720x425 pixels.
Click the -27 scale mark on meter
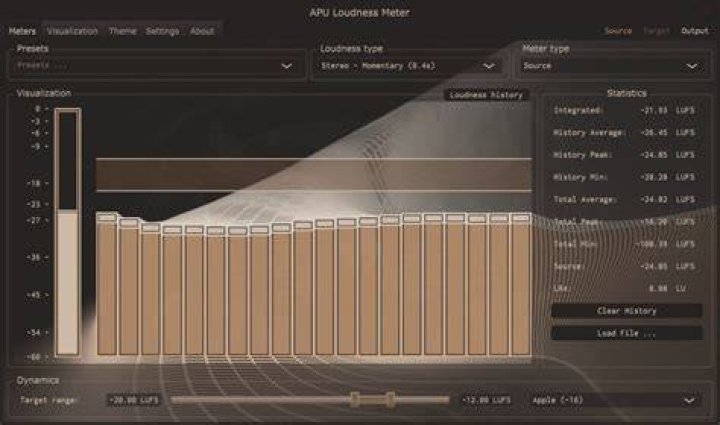coord(37,220)
